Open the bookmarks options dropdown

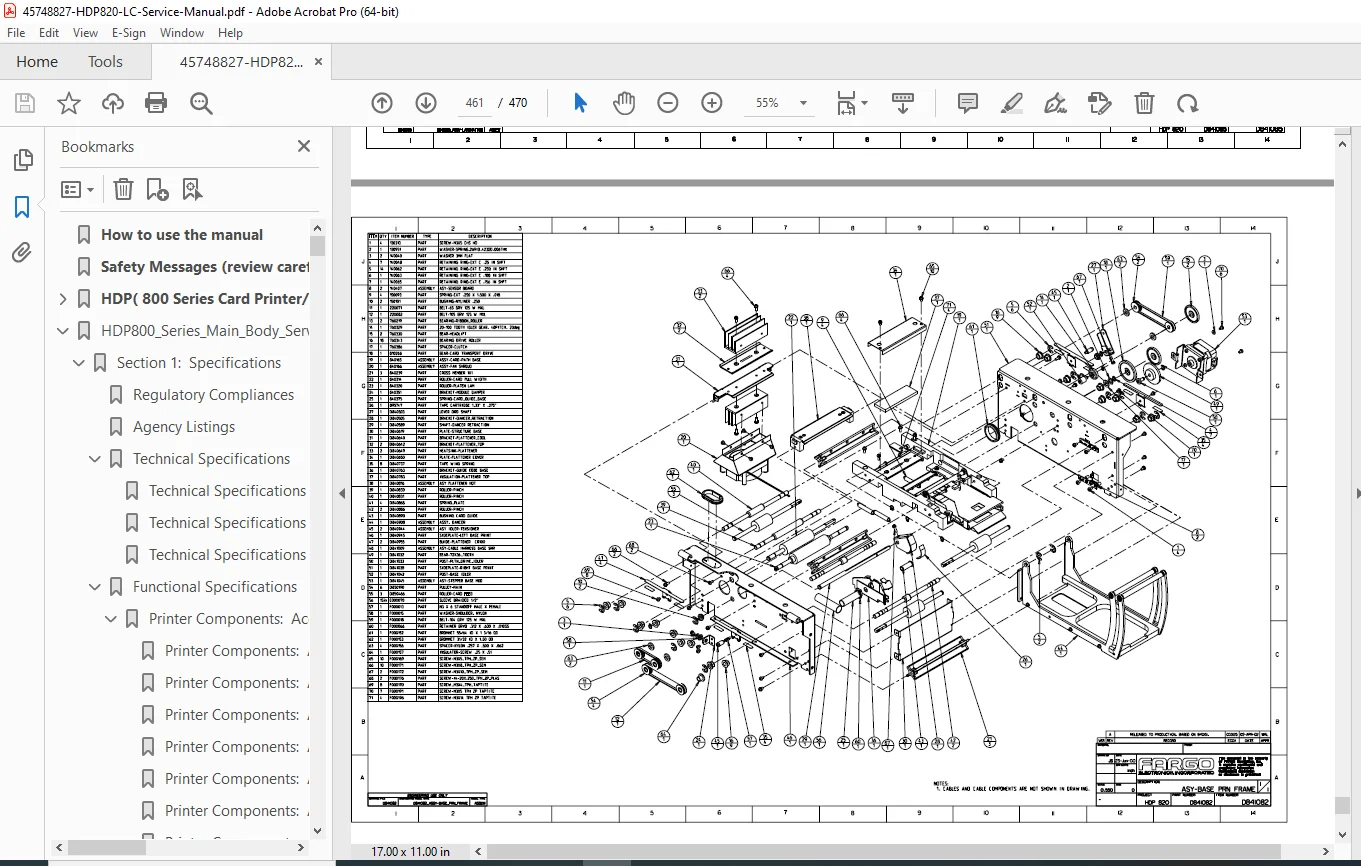pos(77,189)
